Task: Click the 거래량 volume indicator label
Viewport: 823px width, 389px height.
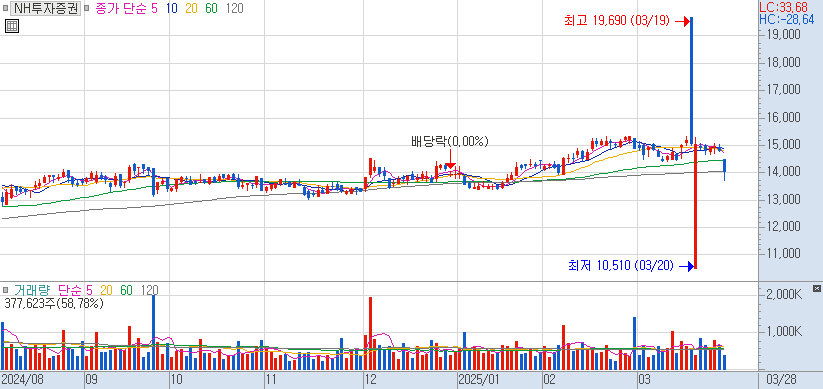Action: tap(32, 290)
